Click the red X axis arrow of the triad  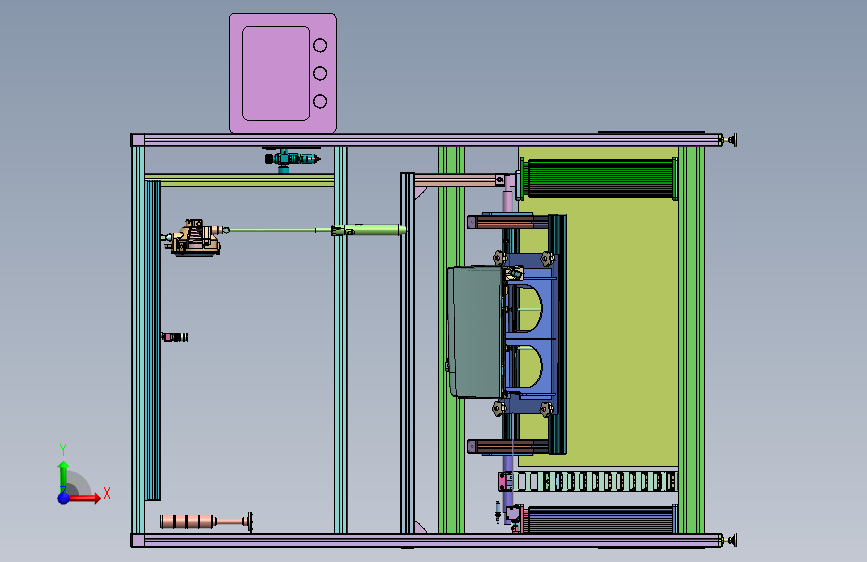pyautogui.click(x=84, y=498)
